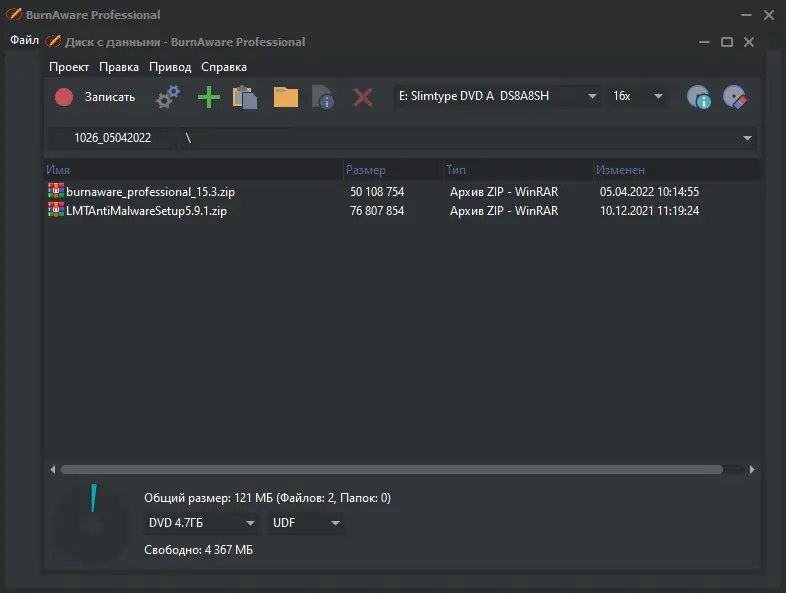Open the drive selector E: Slimtype DVD
This screenshot has height=593, width=786.
pyautogui.click(x=497, y=96)
